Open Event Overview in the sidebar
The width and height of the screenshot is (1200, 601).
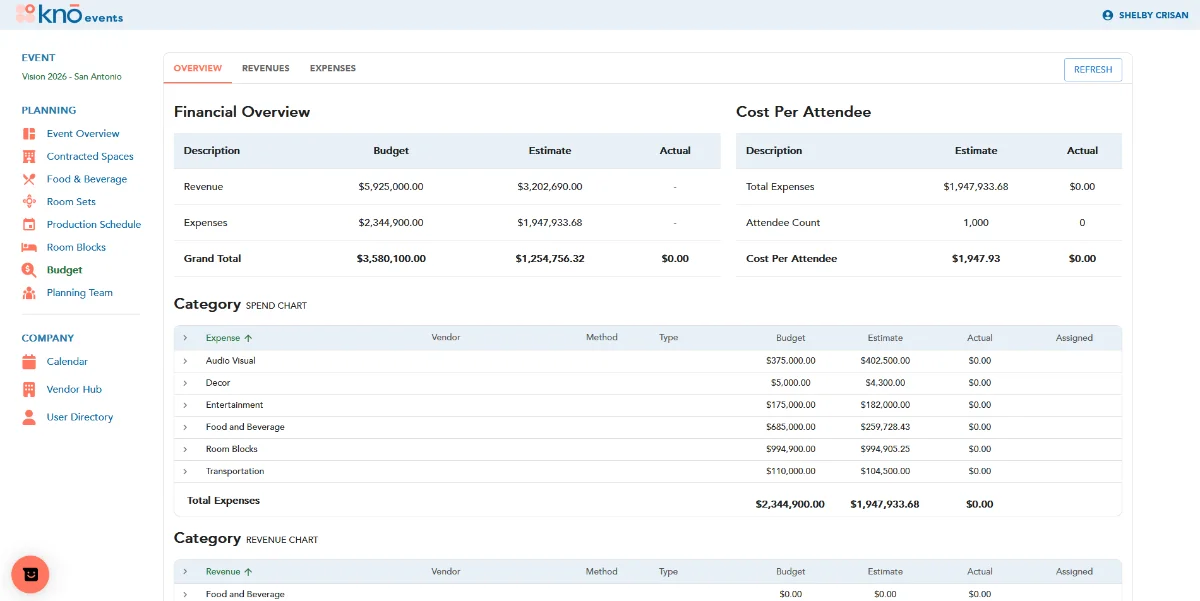click(83, 134)
